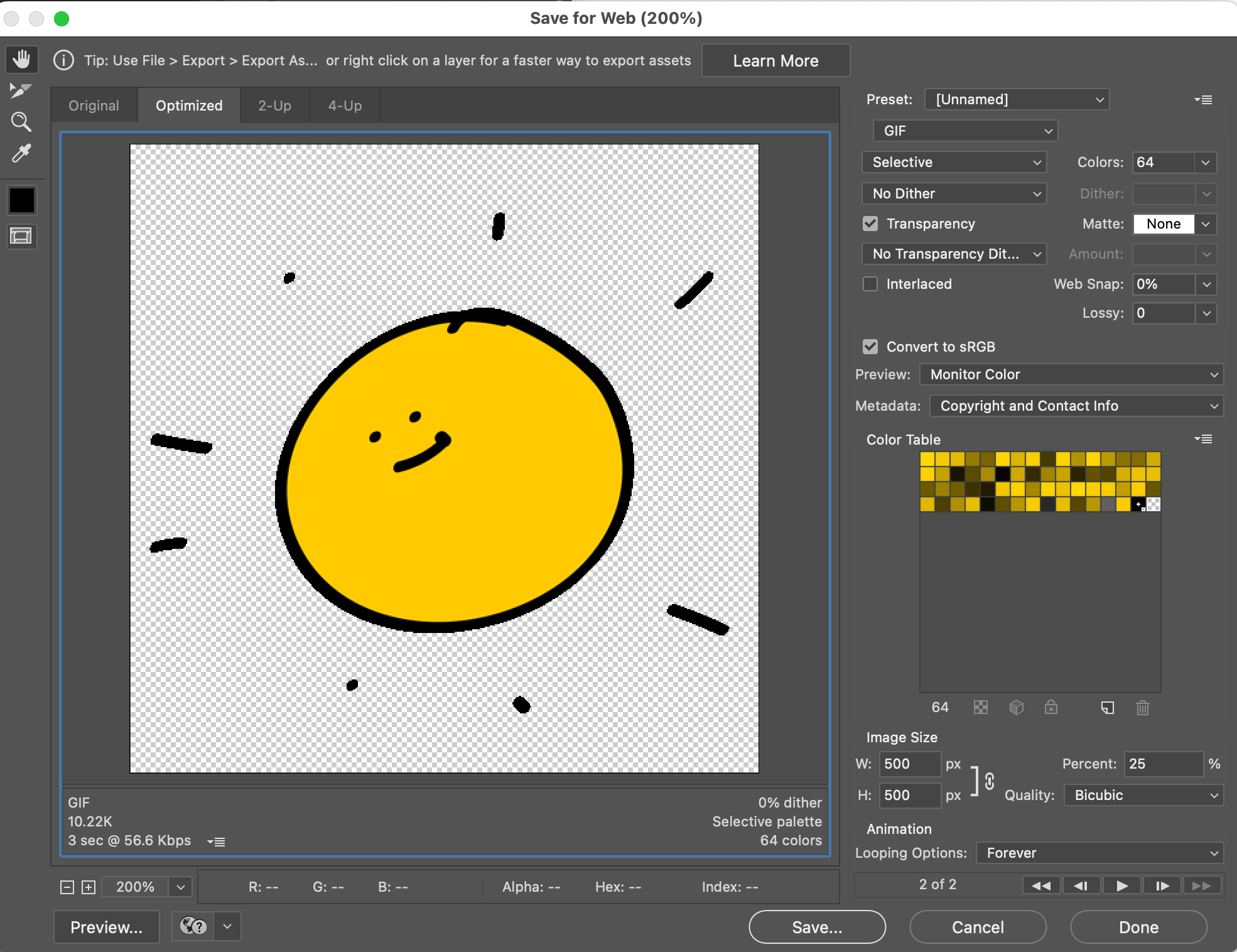Screen dimensions: 1237x952
Task: Change the Looping Options from Forever
Action: coord(1099,853)
